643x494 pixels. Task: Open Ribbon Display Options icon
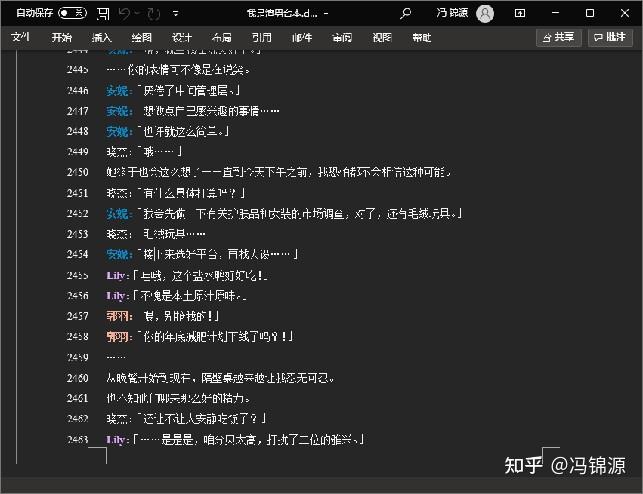[520, 14]
